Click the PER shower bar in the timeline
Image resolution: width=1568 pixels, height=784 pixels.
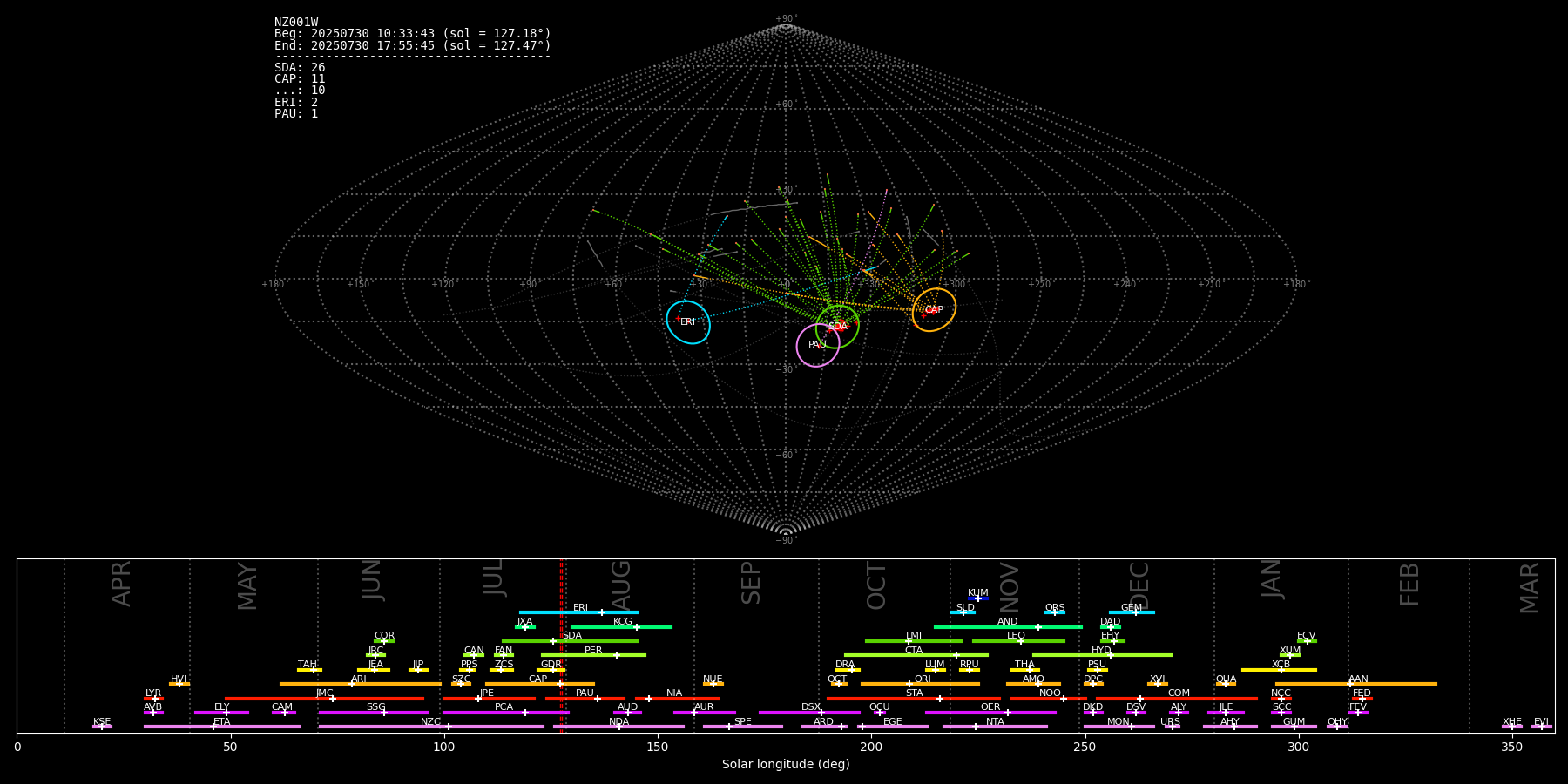593,655
